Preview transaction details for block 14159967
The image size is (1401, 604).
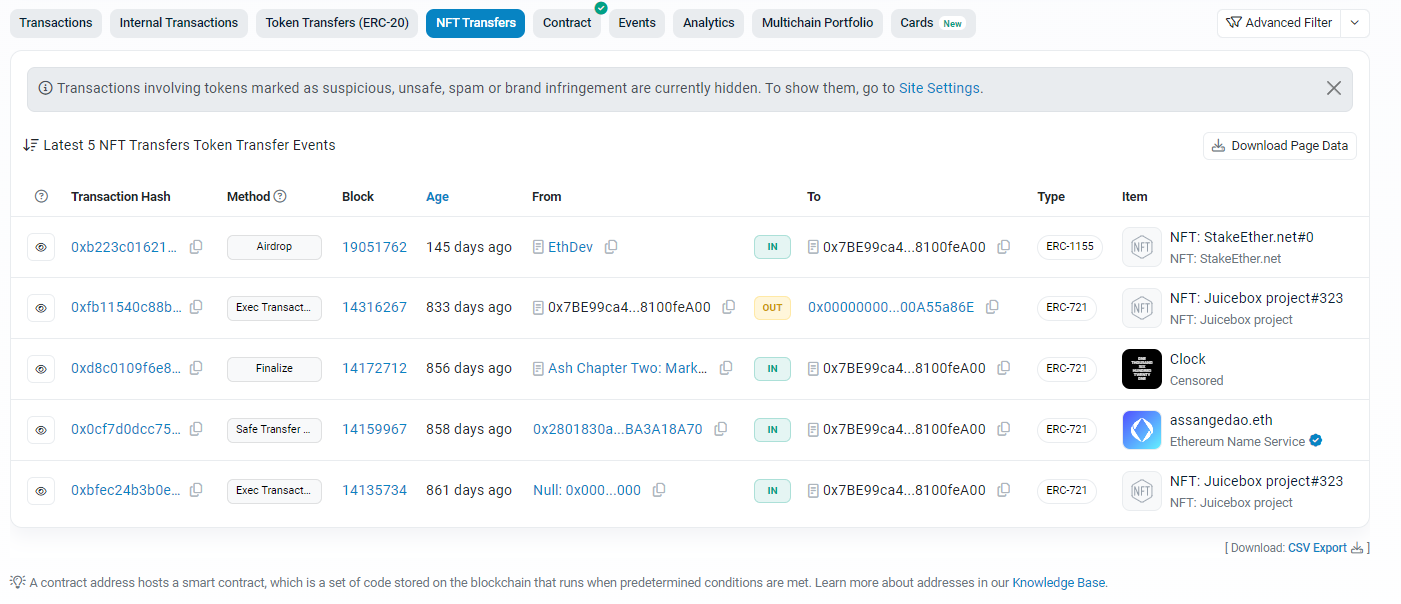coord(41,430)
